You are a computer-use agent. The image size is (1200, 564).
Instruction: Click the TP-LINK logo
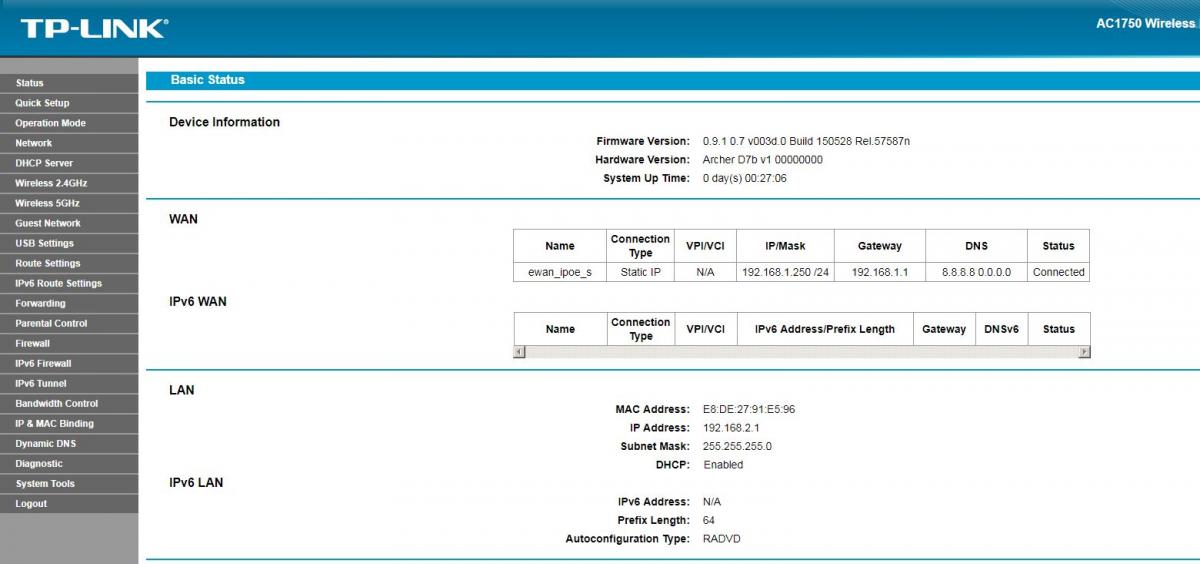pos(94,28)
